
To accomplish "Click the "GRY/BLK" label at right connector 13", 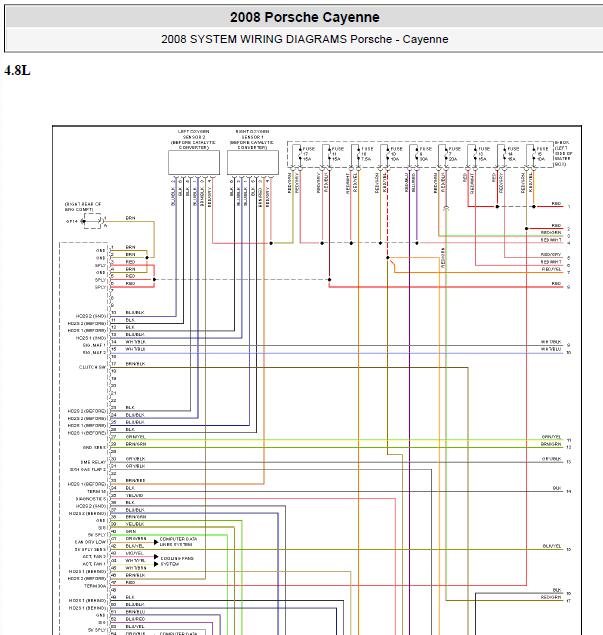I will point(552,459).
